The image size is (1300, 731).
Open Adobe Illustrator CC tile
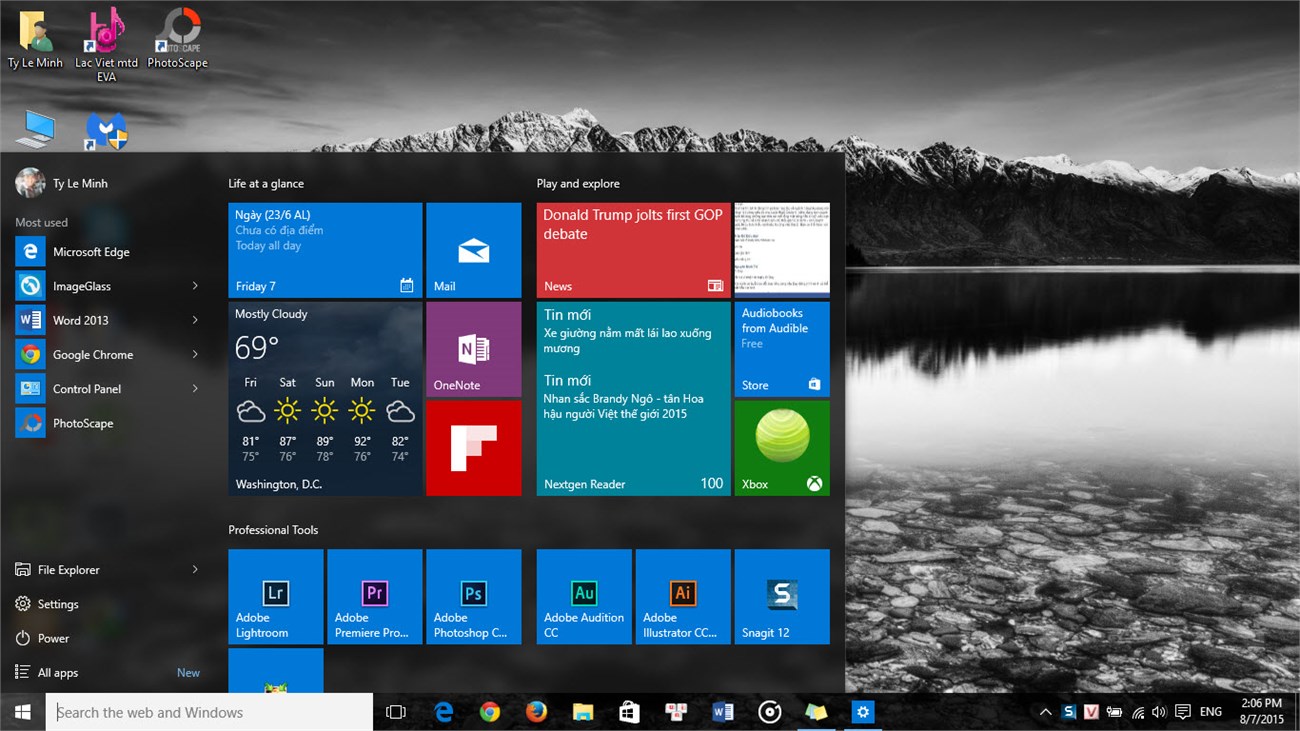[683, 596]
